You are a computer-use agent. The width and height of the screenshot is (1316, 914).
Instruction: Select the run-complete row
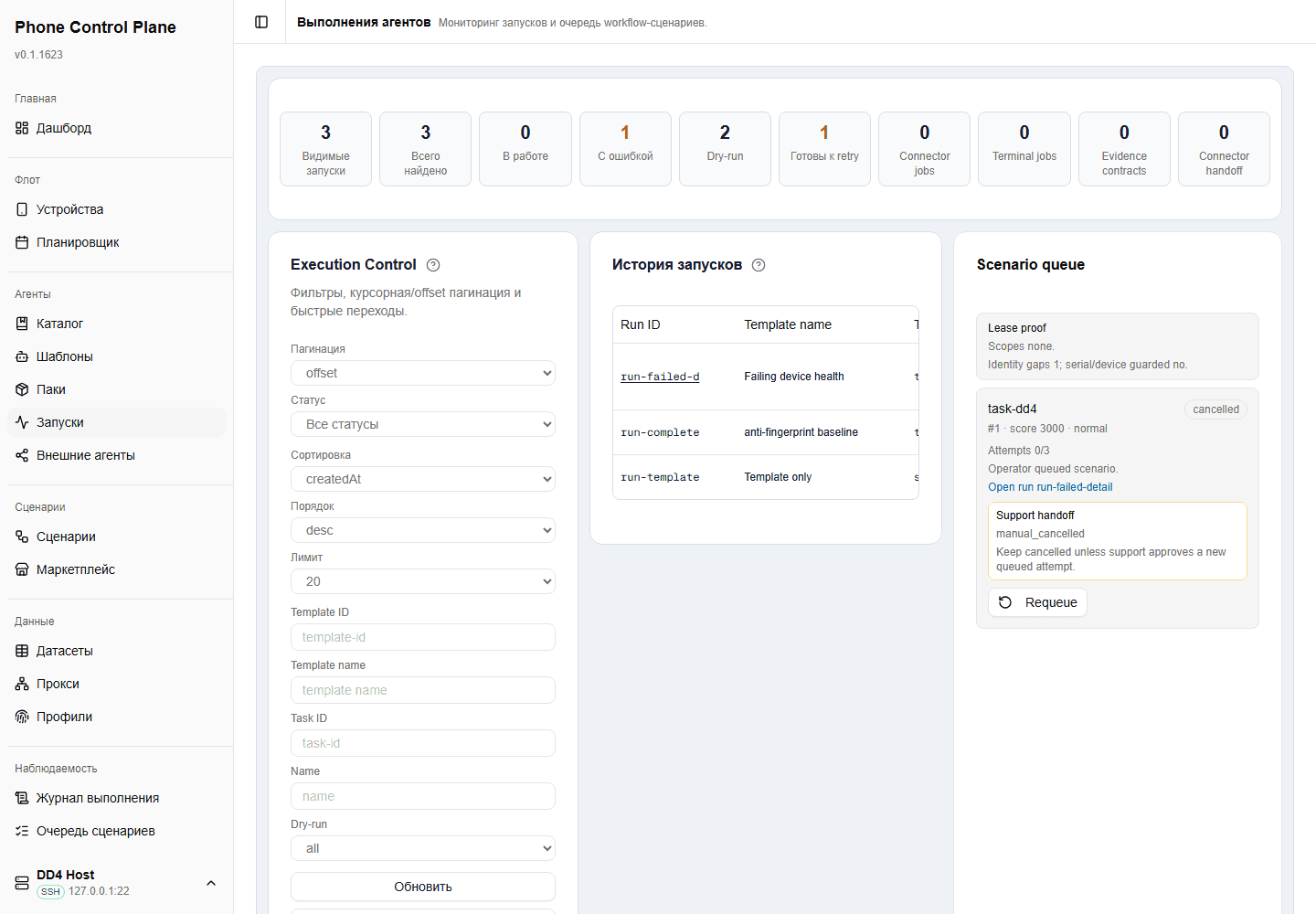[x=766, y=432]
